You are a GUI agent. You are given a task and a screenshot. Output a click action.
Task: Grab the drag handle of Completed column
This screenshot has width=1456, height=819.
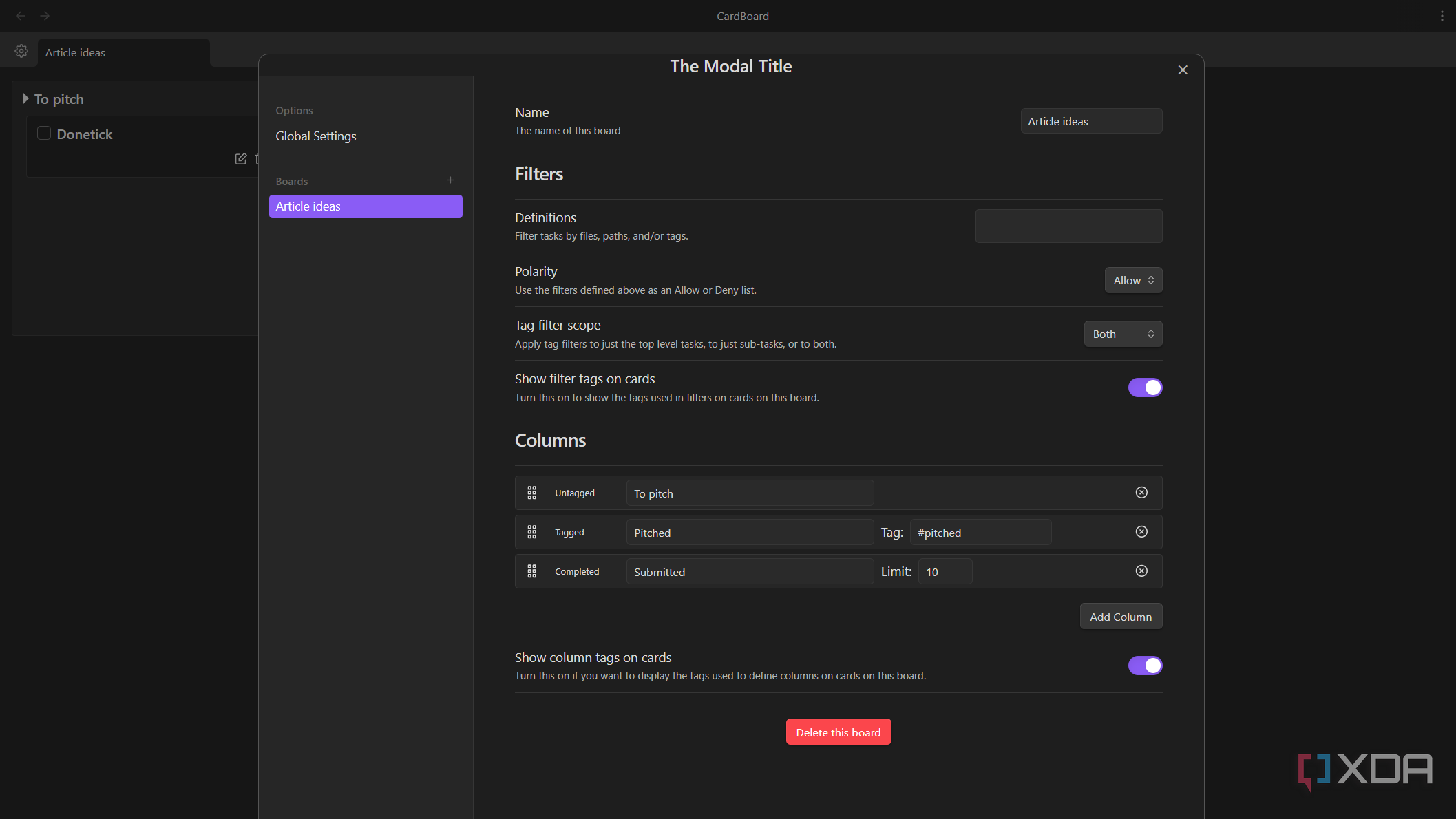[x=531, y=571]
